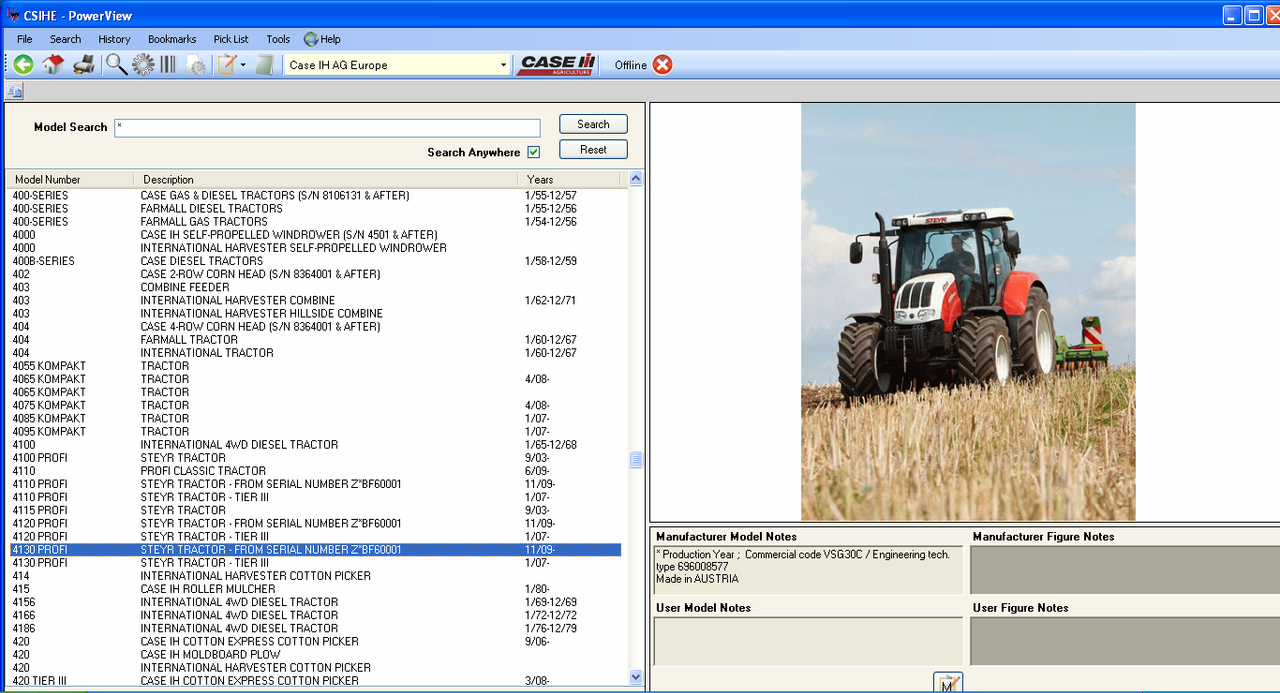Select 4156 International 4WD Diesel Tractor row
This screenshot has width=1280, height=693.
point(314,602)
